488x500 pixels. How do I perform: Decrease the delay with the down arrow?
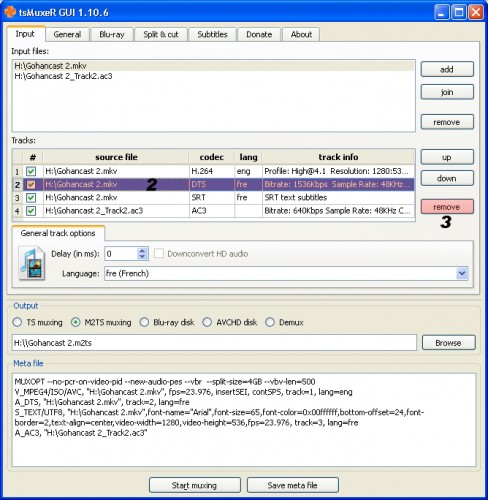pos(142,257)
